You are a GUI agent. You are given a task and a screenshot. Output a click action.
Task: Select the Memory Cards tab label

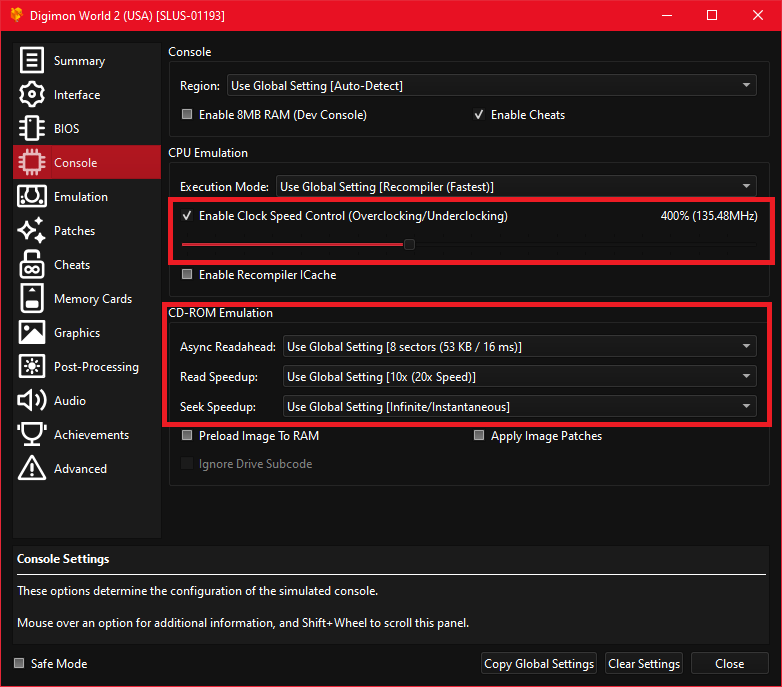pos(93,299)
